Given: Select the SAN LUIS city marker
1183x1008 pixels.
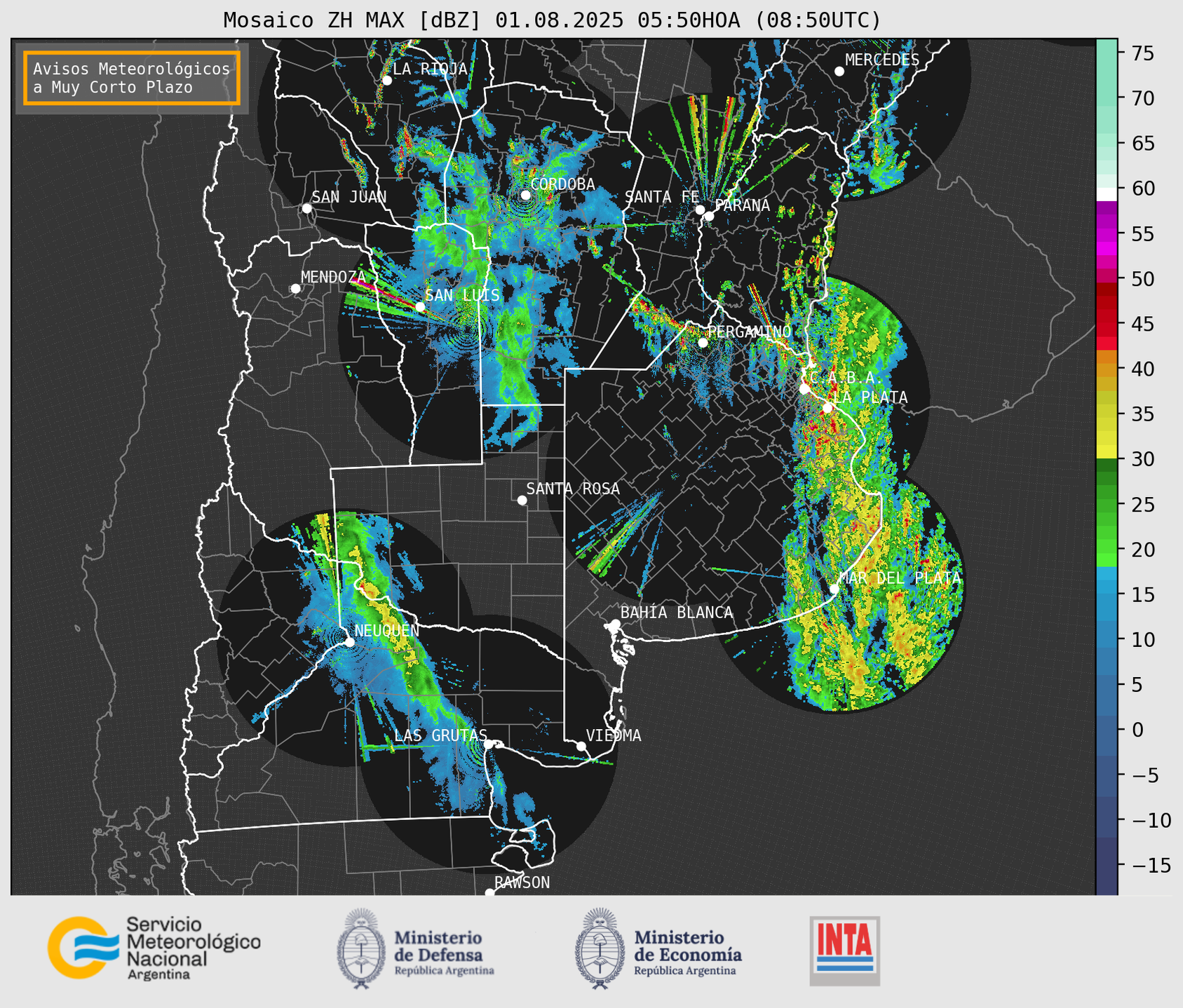Looking at the screenshot, I should [x=420, y=306].
